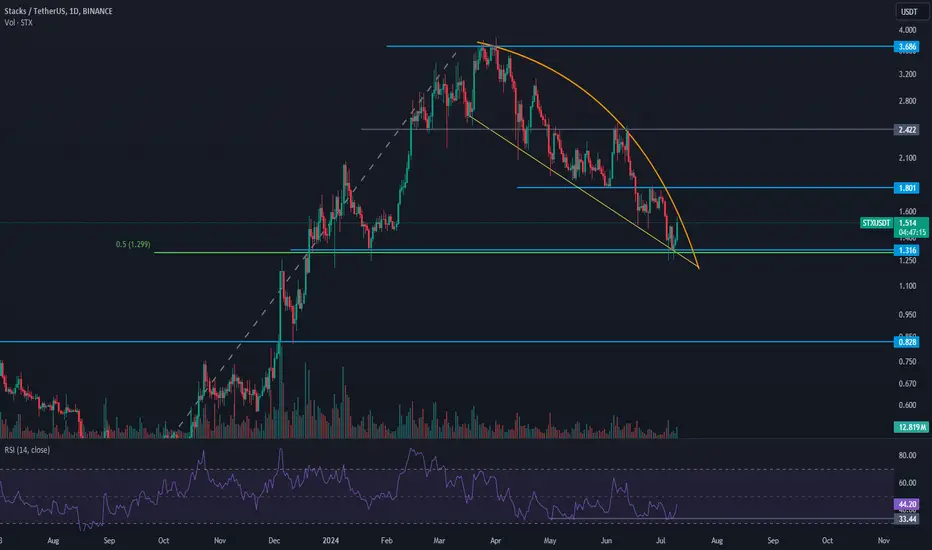The width and height of the screenshot is (932, 550).
Task: Click the 0.950 price axis tick
Action: tap(907, 315)
